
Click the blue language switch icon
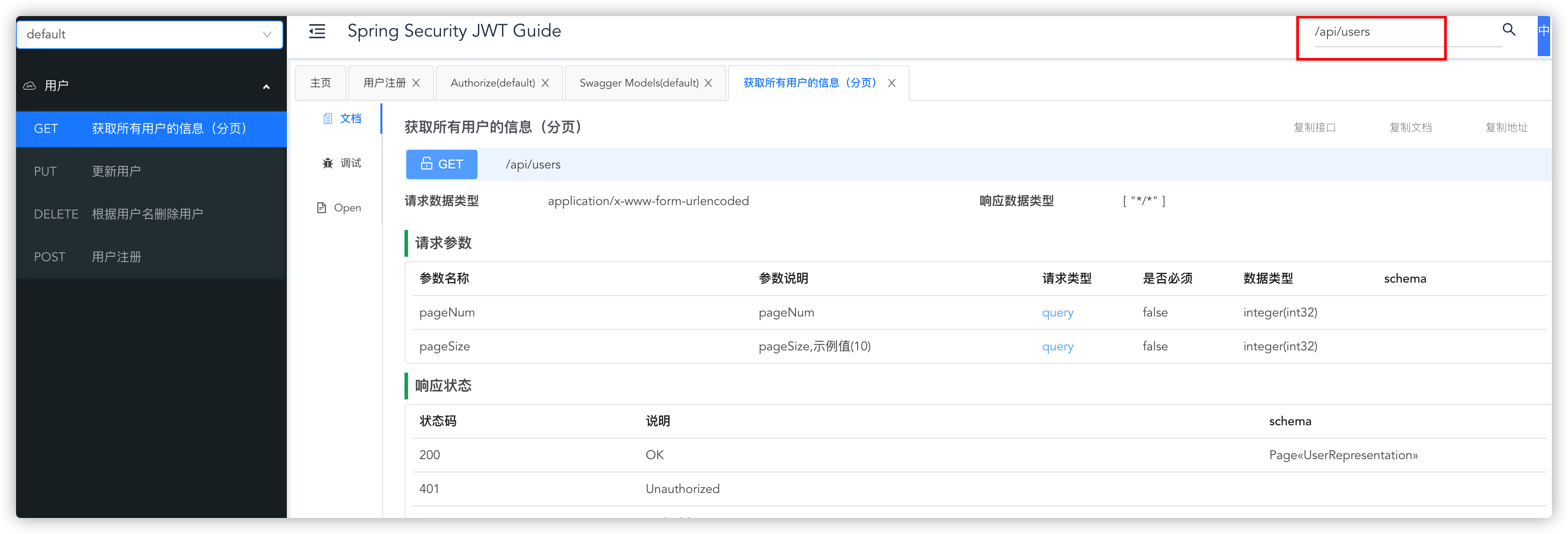coord(1543,31)
